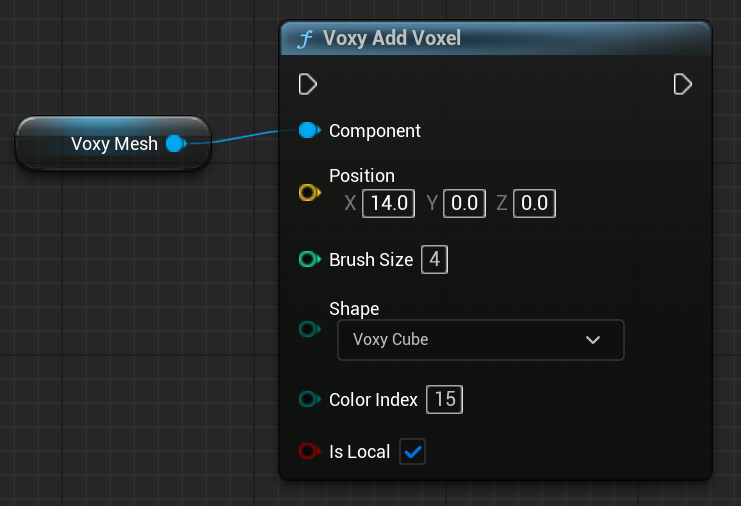Click the Voxy Mesh output pin
This screenshot has height=506, width=741.
coord(175,144)
